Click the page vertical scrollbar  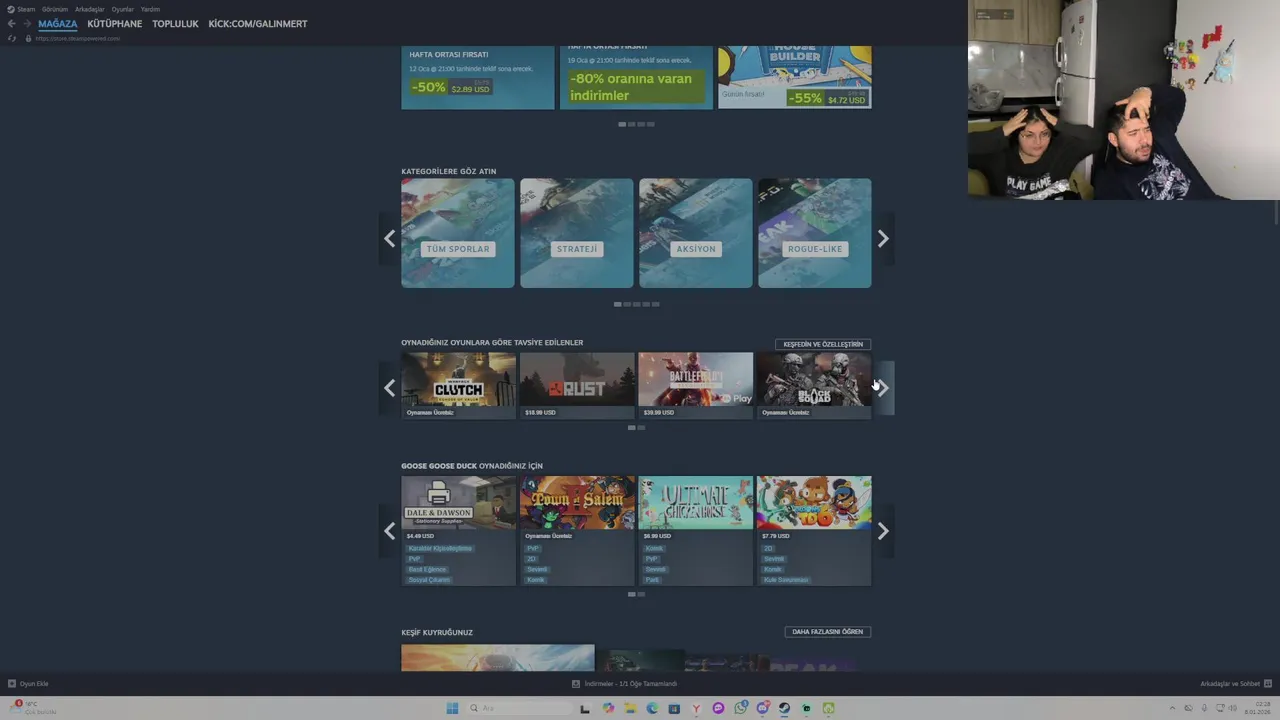pyautogui.click(x=1276, y=213)
